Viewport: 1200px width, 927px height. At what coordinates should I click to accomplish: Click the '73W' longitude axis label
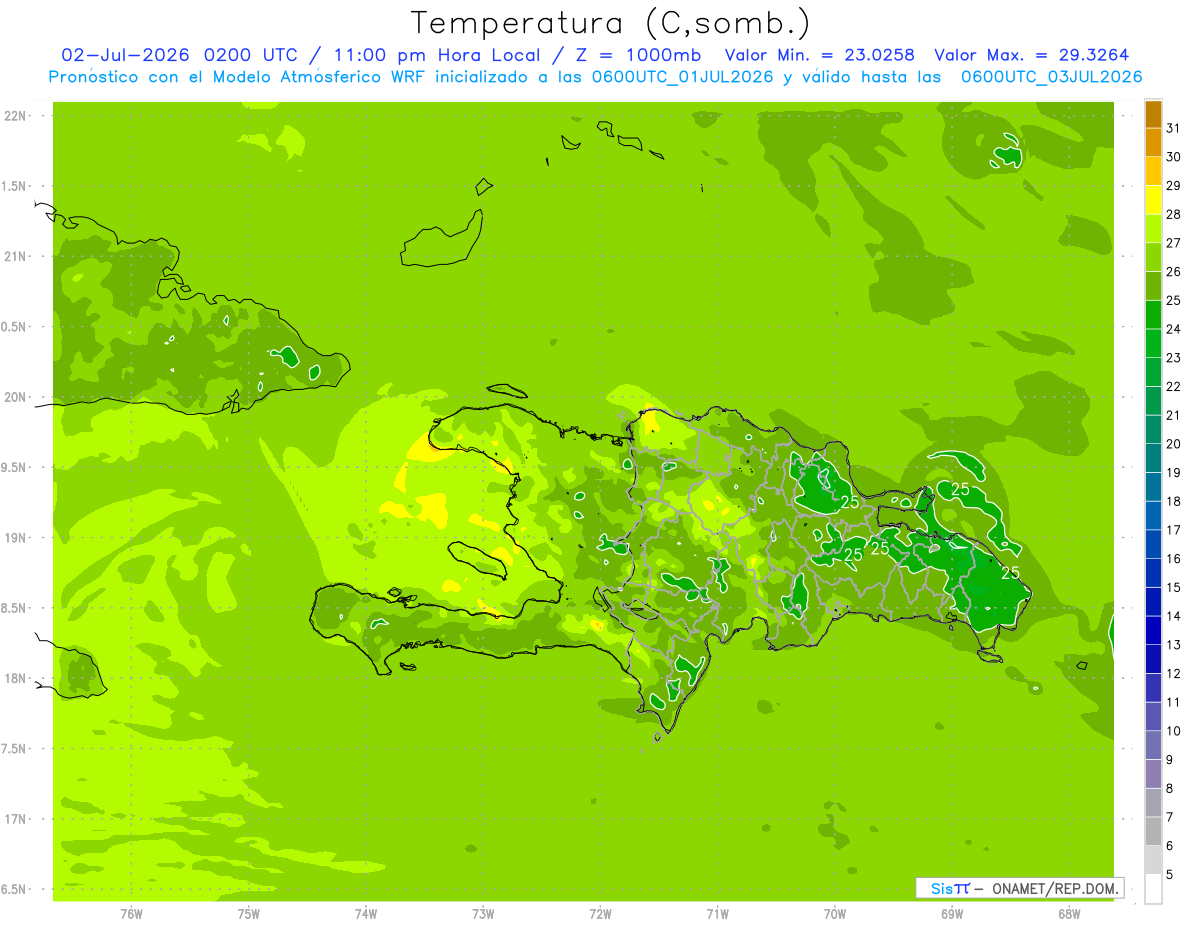click(x=483, y=913)
